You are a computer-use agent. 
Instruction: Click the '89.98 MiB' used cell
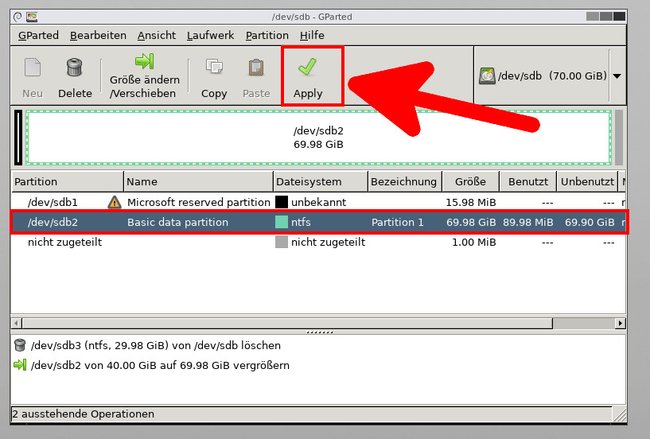point(528,222)
